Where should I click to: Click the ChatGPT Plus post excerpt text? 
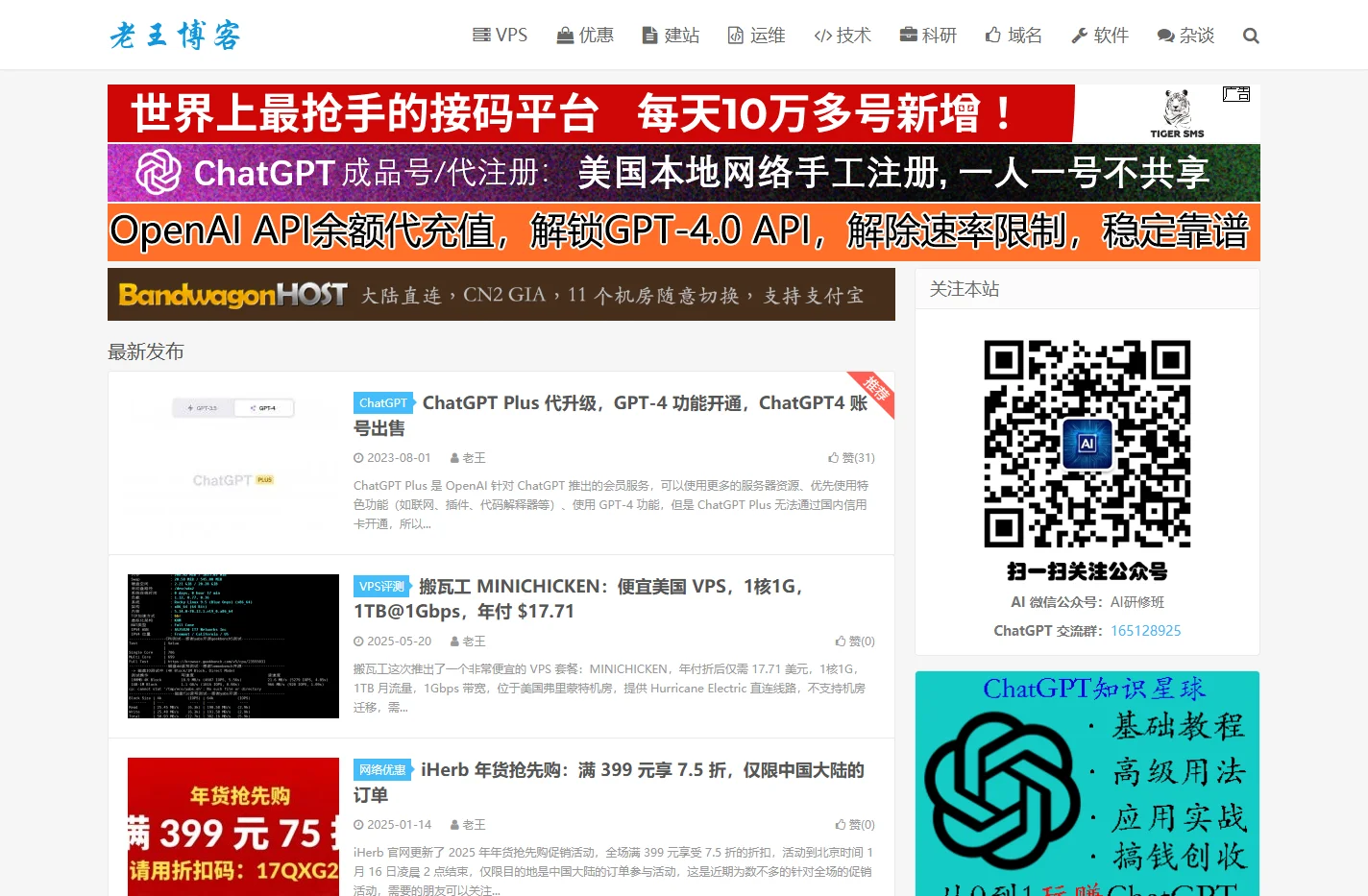click(611, 504)
